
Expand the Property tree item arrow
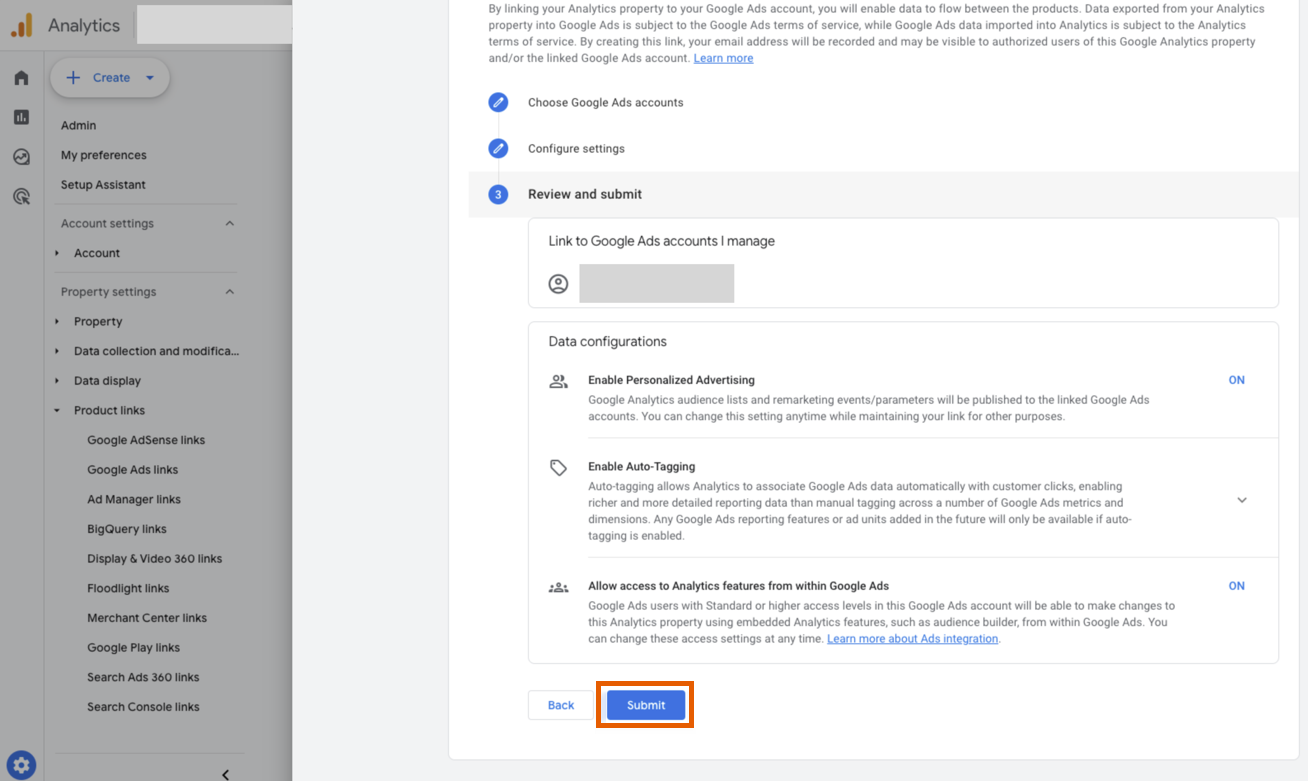pos(57,321)
